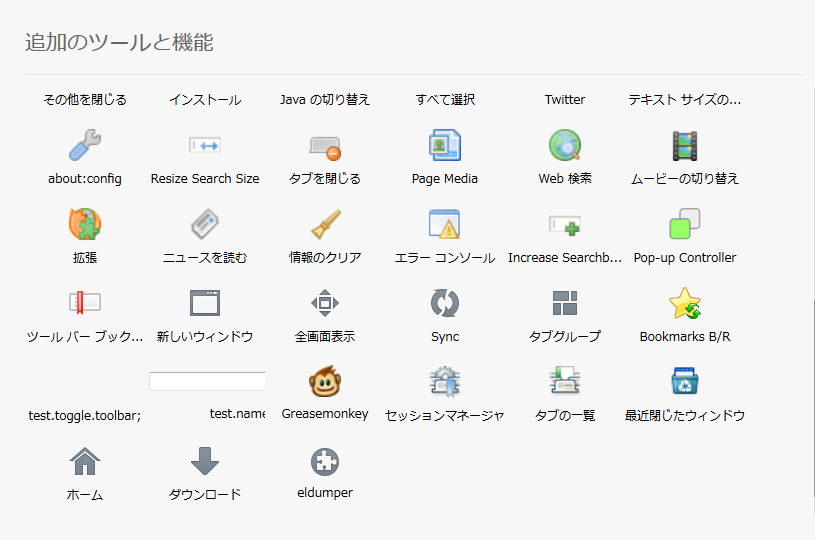Select the ムービーの切り替え film icon
The width and height of the screenshot is (815, 540).
click(685, 146)
